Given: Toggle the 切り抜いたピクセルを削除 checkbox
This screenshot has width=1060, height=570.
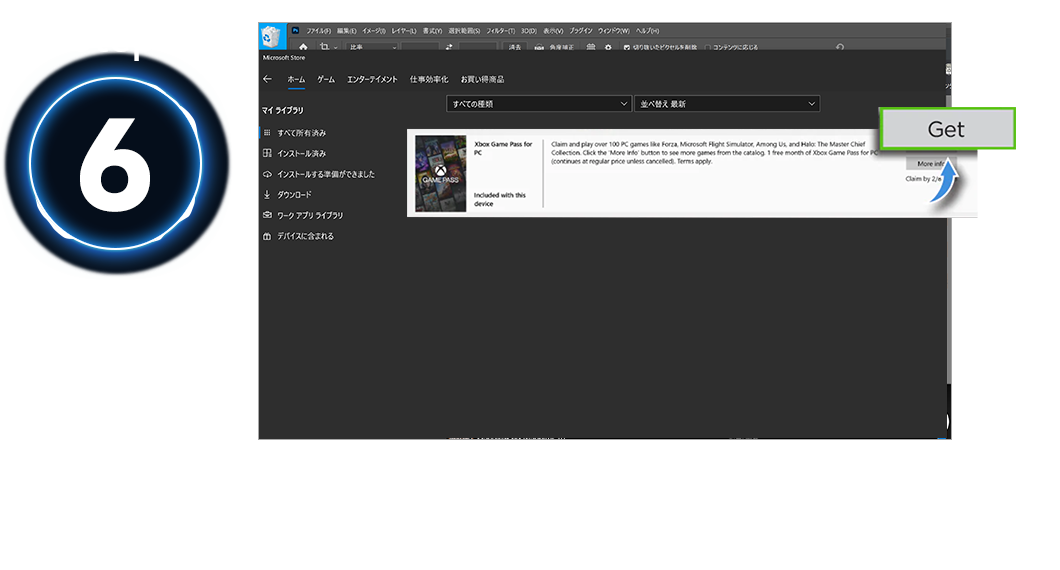Looking at the screenshot, I should (627, 47).
